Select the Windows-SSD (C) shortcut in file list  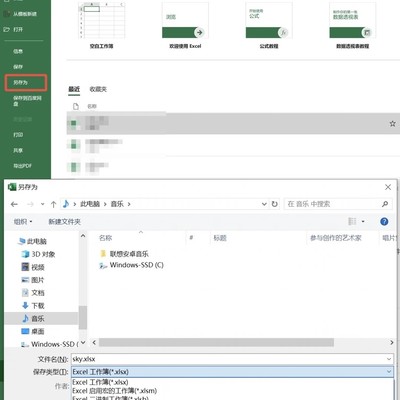click(x=131, y=265)
